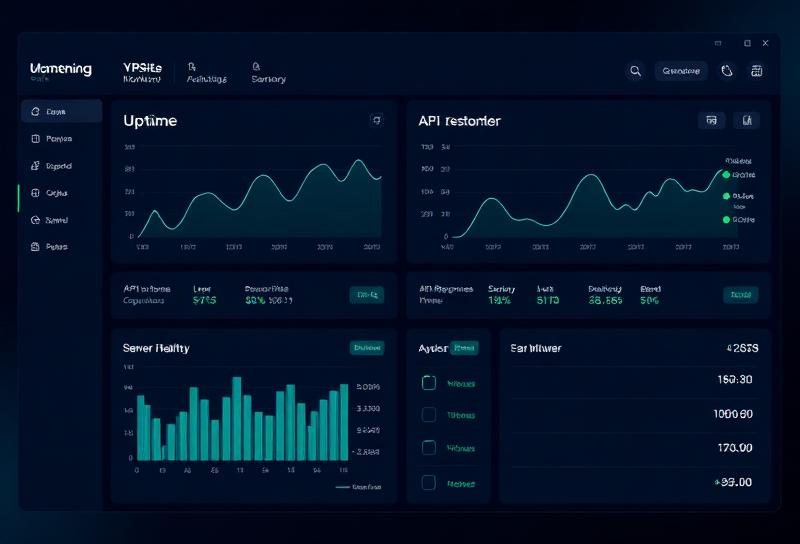The width and height of the screenshot is (800, 544).
Task: Open the pill-shaped dropdown beside the search icon
Action: tap(681, 71)
